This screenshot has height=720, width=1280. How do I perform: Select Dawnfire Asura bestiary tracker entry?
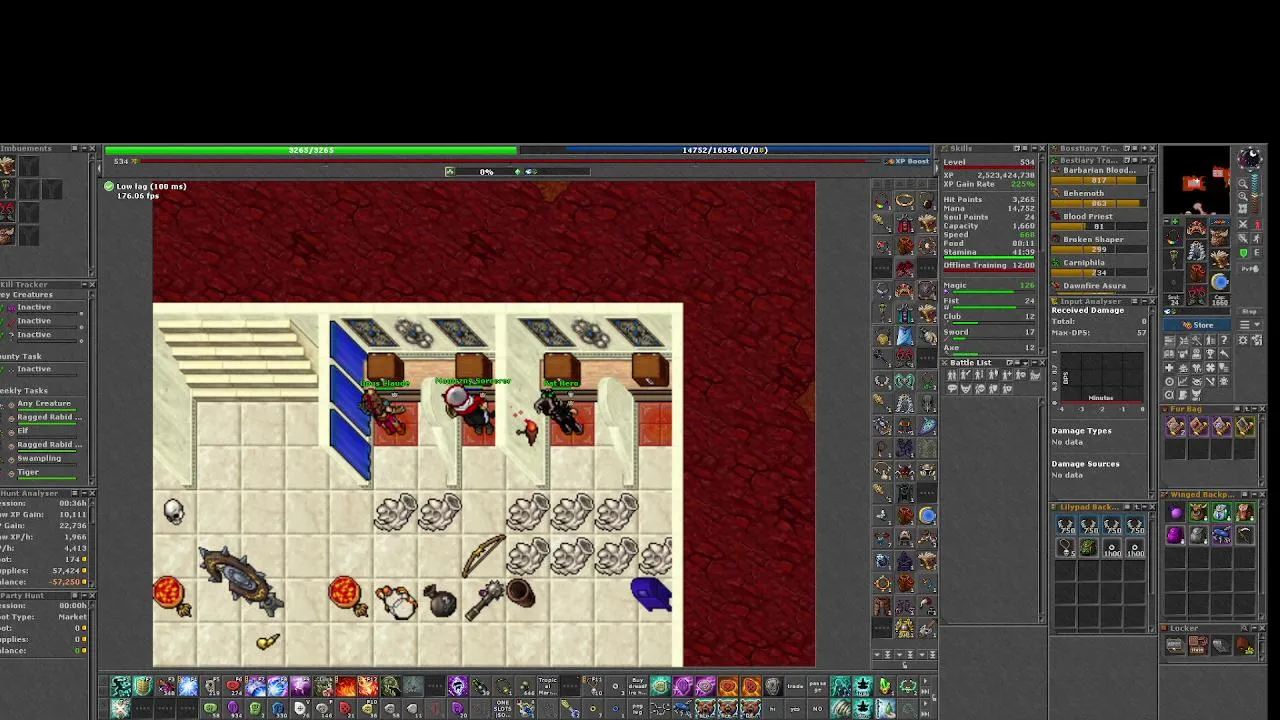(1101, 287)
